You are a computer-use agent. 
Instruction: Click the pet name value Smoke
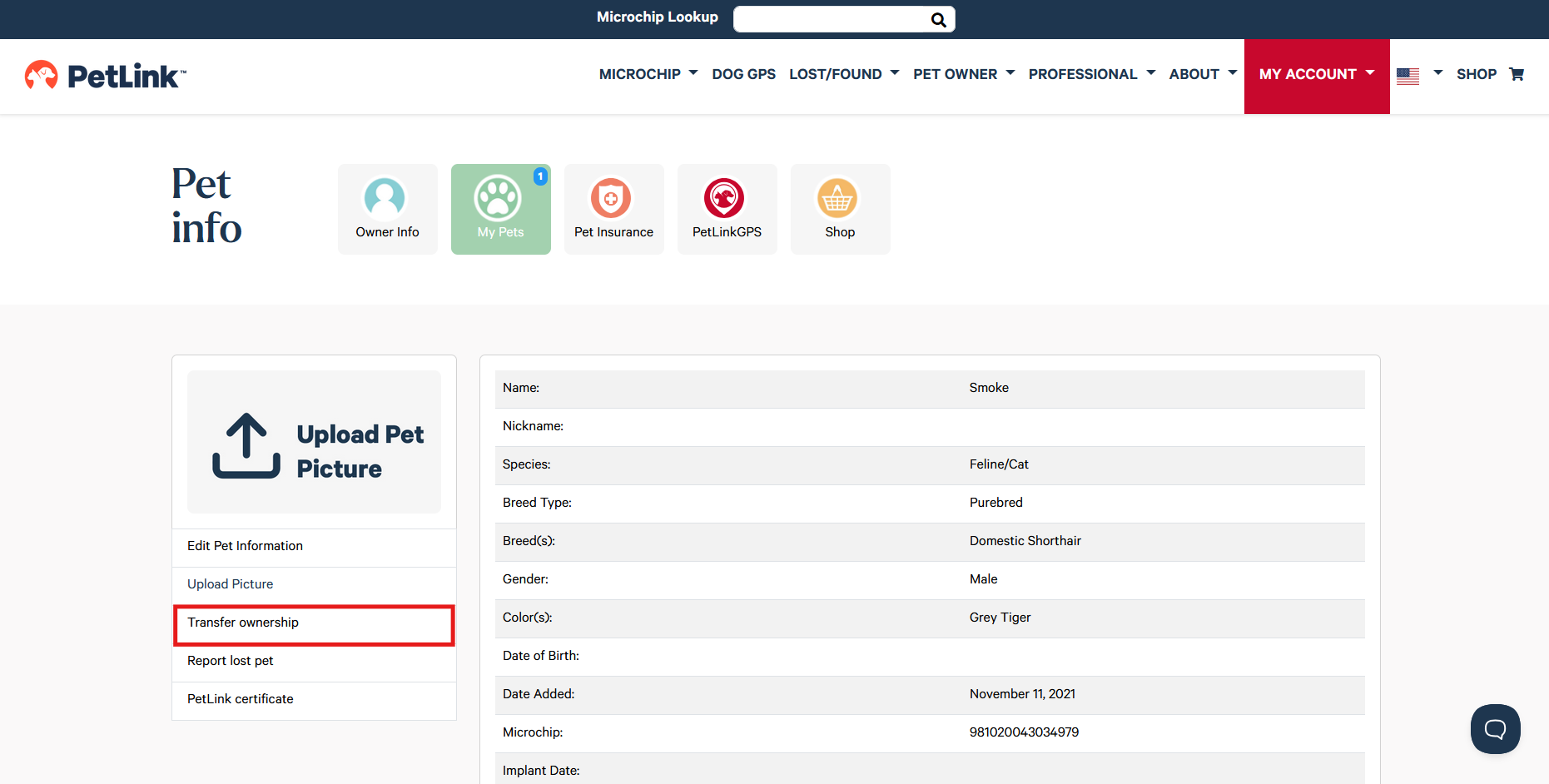tap(989, 388)
